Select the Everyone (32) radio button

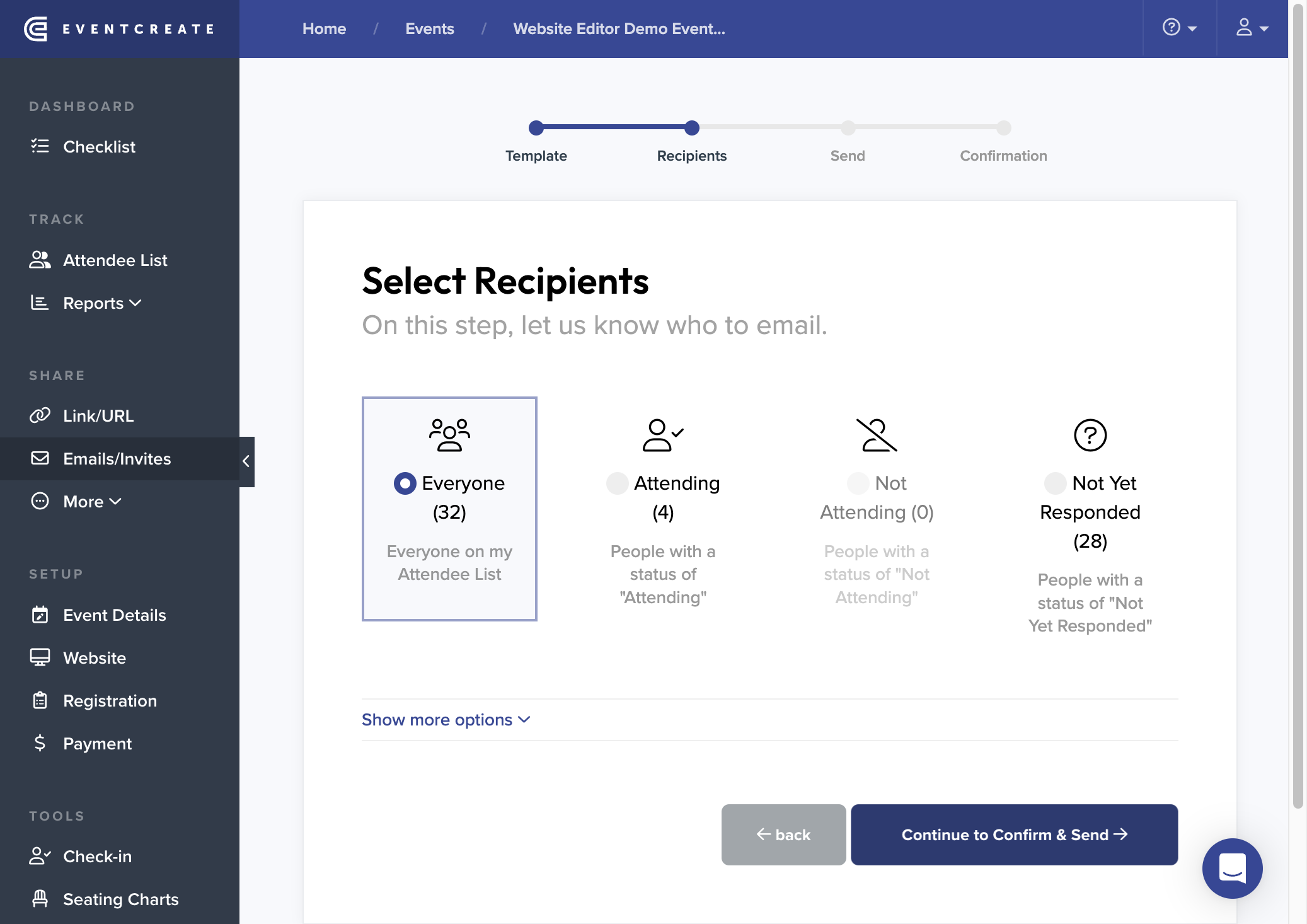tap(405, 483)
